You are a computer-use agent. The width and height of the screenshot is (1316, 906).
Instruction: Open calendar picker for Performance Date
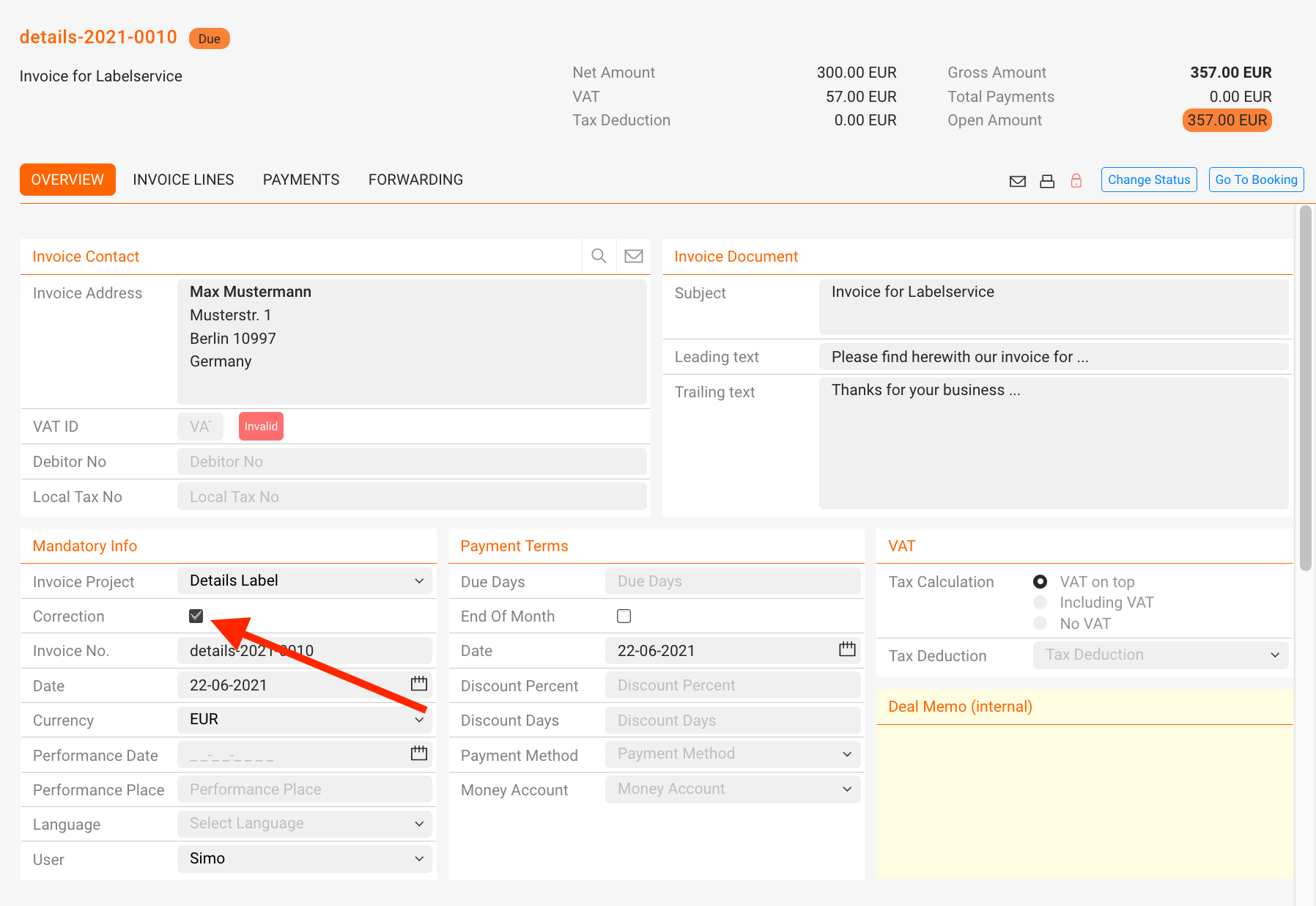point(418,754)
